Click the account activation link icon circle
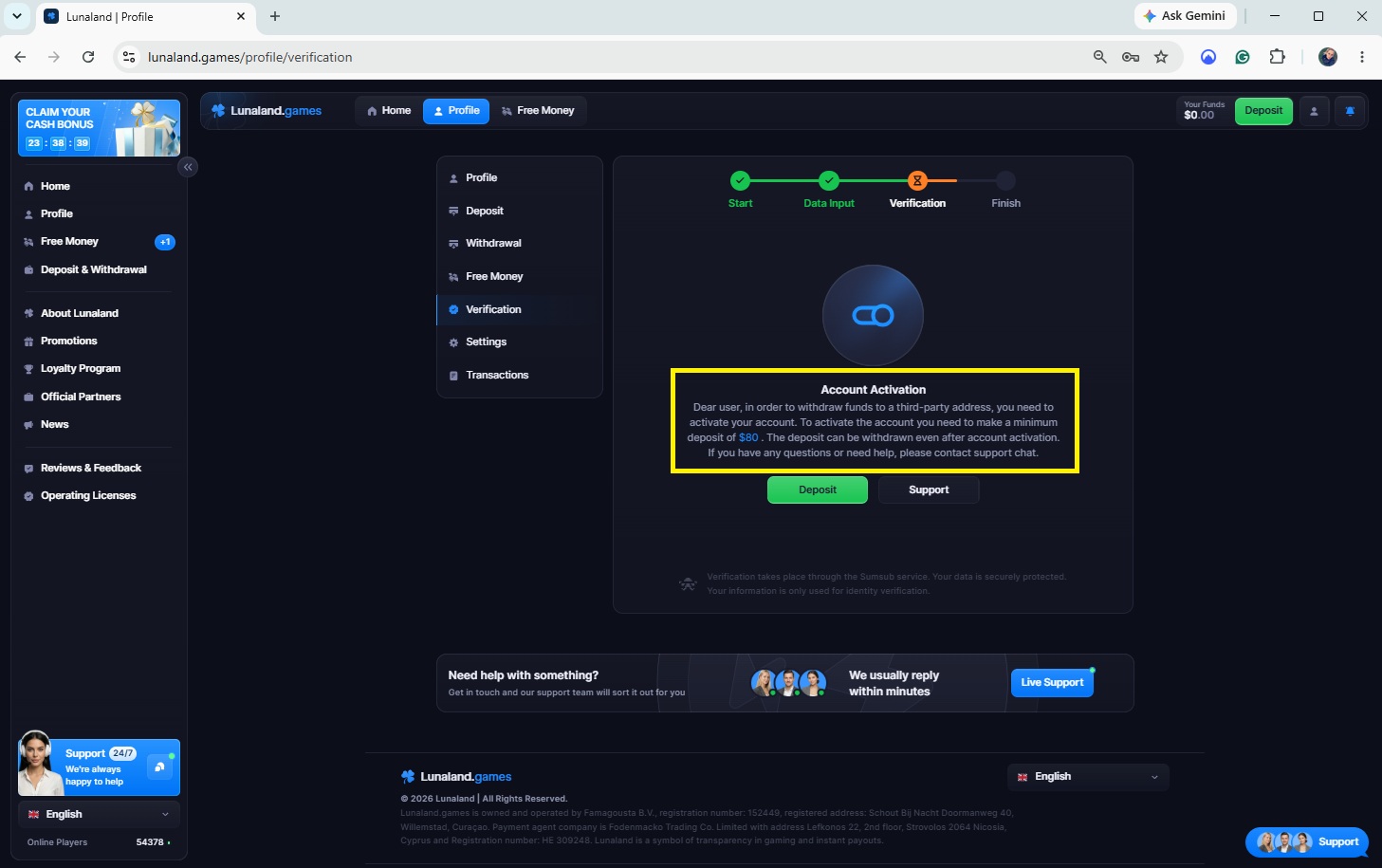This screenshot has width=1382, height=868. 873,315
